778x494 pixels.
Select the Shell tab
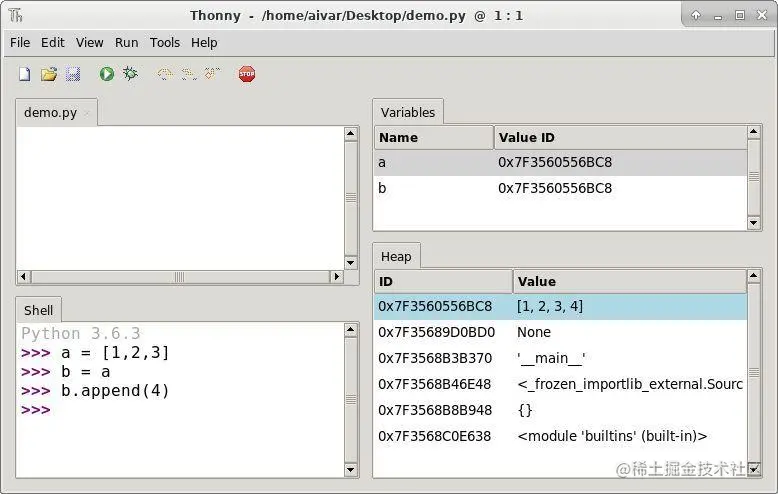[38, 310]
